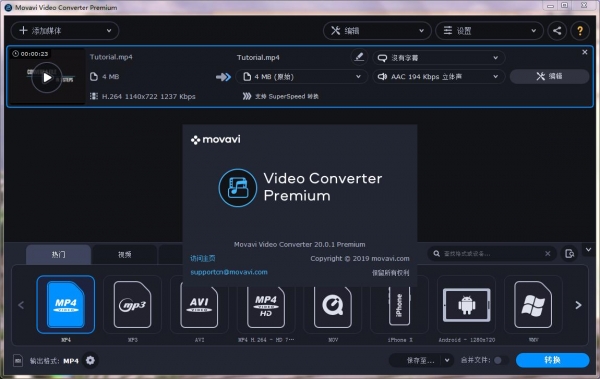Viewport: 600px width, 379px height.
Task: Go to previous format presets with left arrow
Action: click(x=21, y=305)
